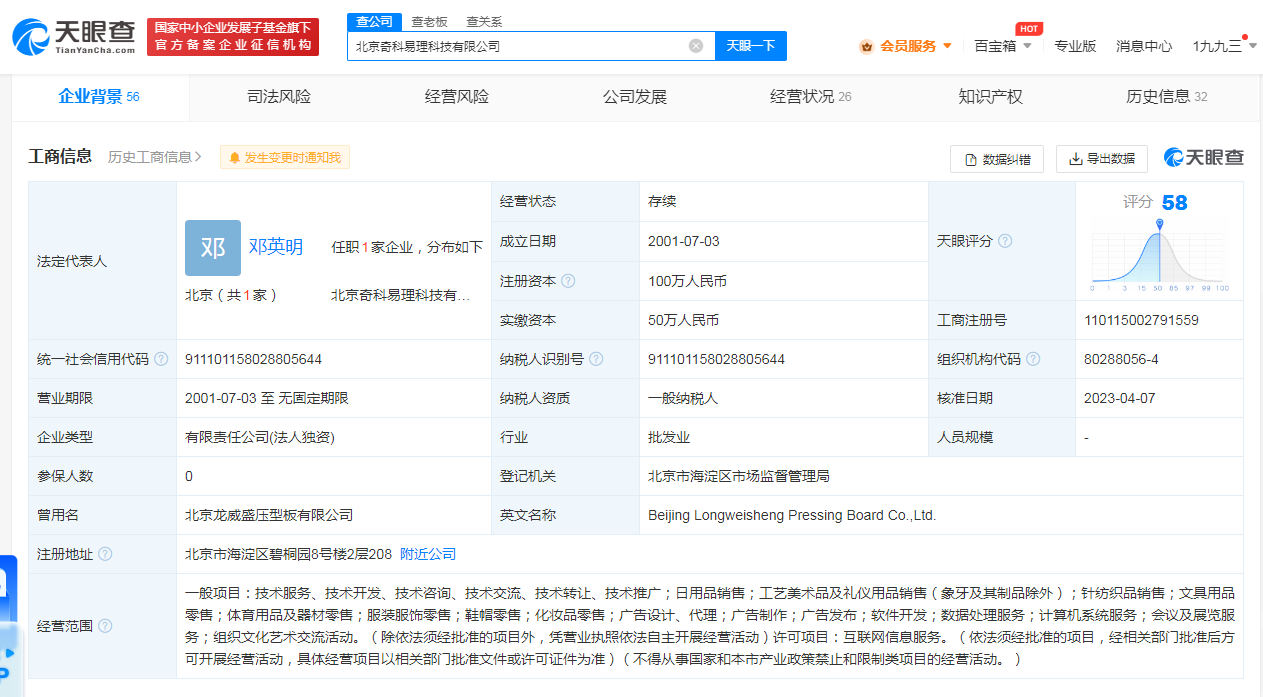Image resolution: width=1263 pixels, height=697 pixels.
Task: Select 纳税人资质 一般纳税人
Action: pyautogui.click(x=683, y=398)
